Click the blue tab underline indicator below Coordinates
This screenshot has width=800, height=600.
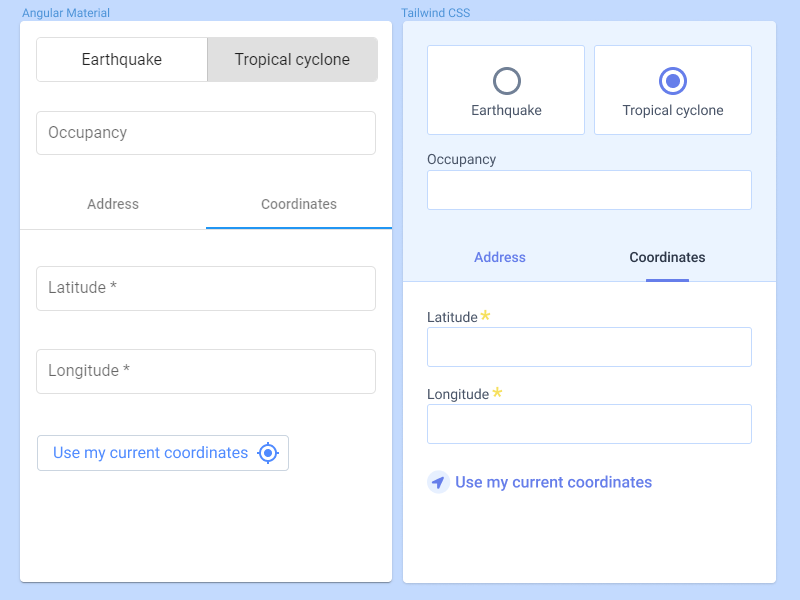(666, 282)
